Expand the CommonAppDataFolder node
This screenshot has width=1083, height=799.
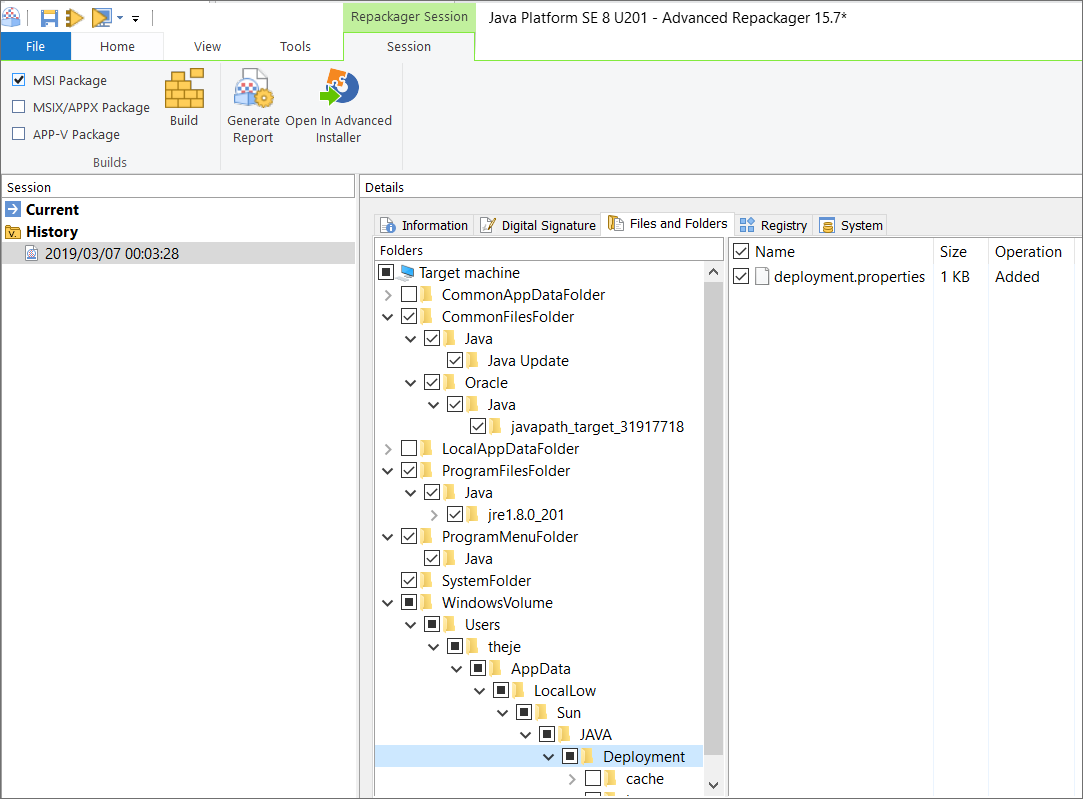388,296
